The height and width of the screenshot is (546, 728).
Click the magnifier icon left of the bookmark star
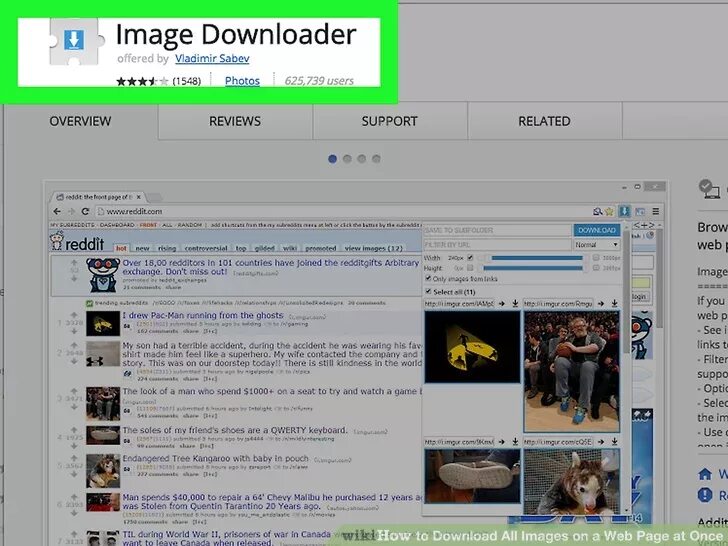[x=598, y=212]
